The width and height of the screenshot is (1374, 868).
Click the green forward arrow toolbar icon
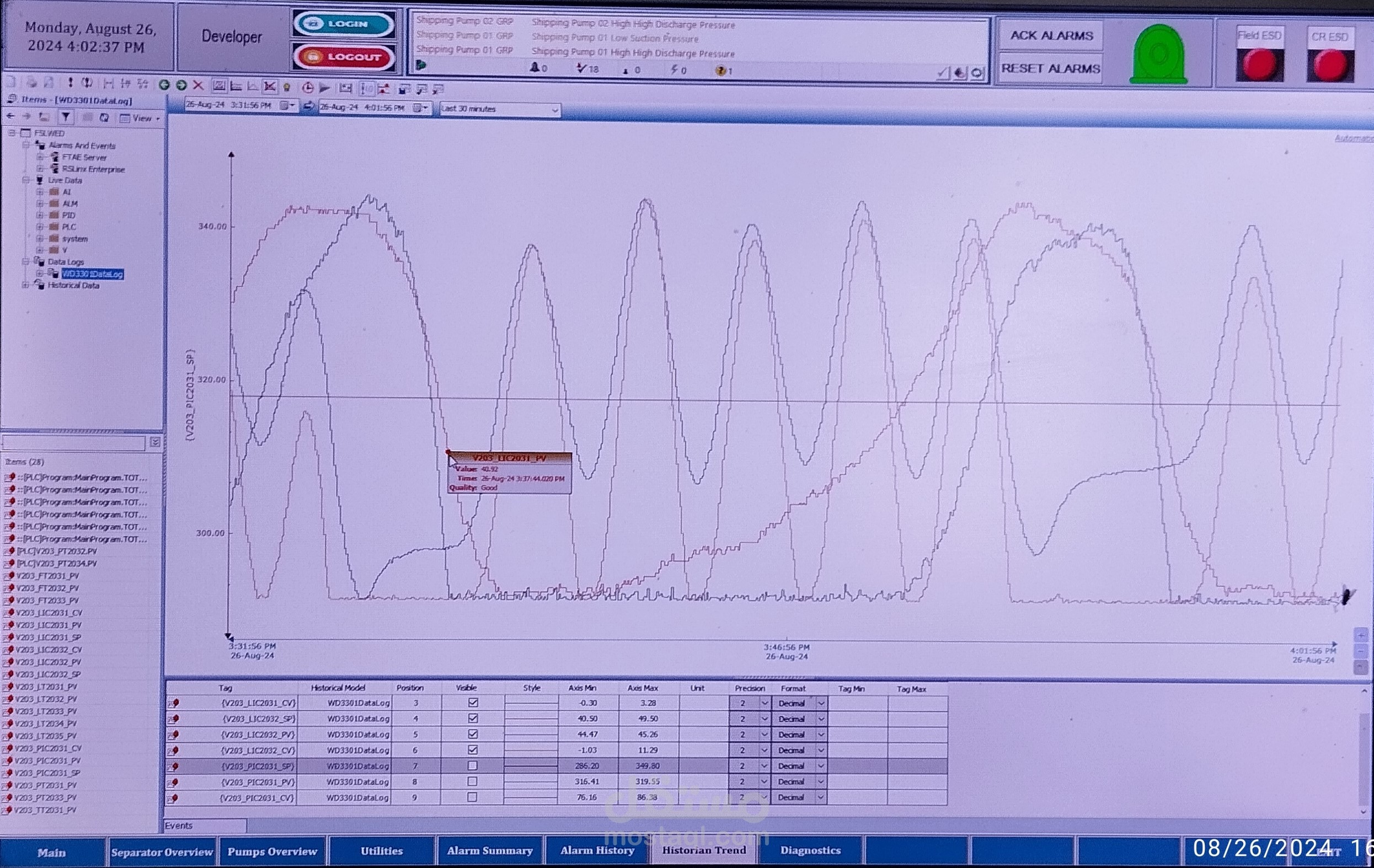181,85
